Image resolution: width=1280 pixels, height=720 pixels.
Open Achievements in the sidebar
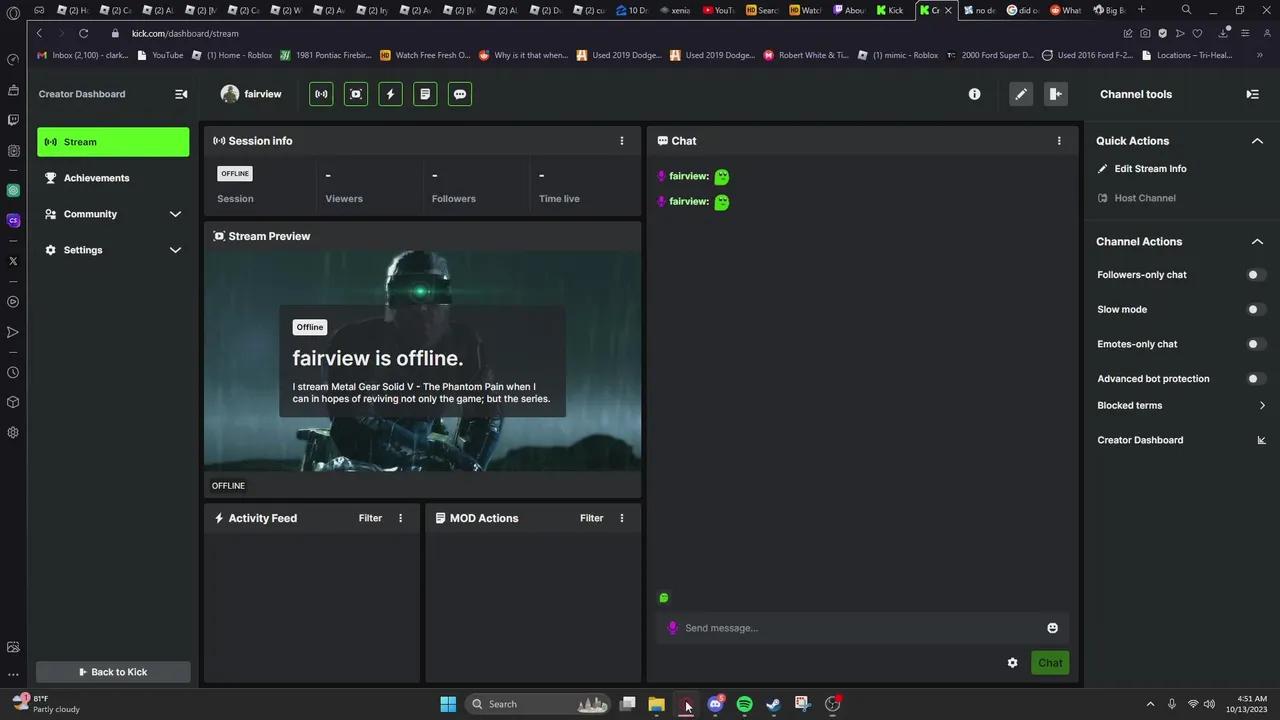coord(113,178)
